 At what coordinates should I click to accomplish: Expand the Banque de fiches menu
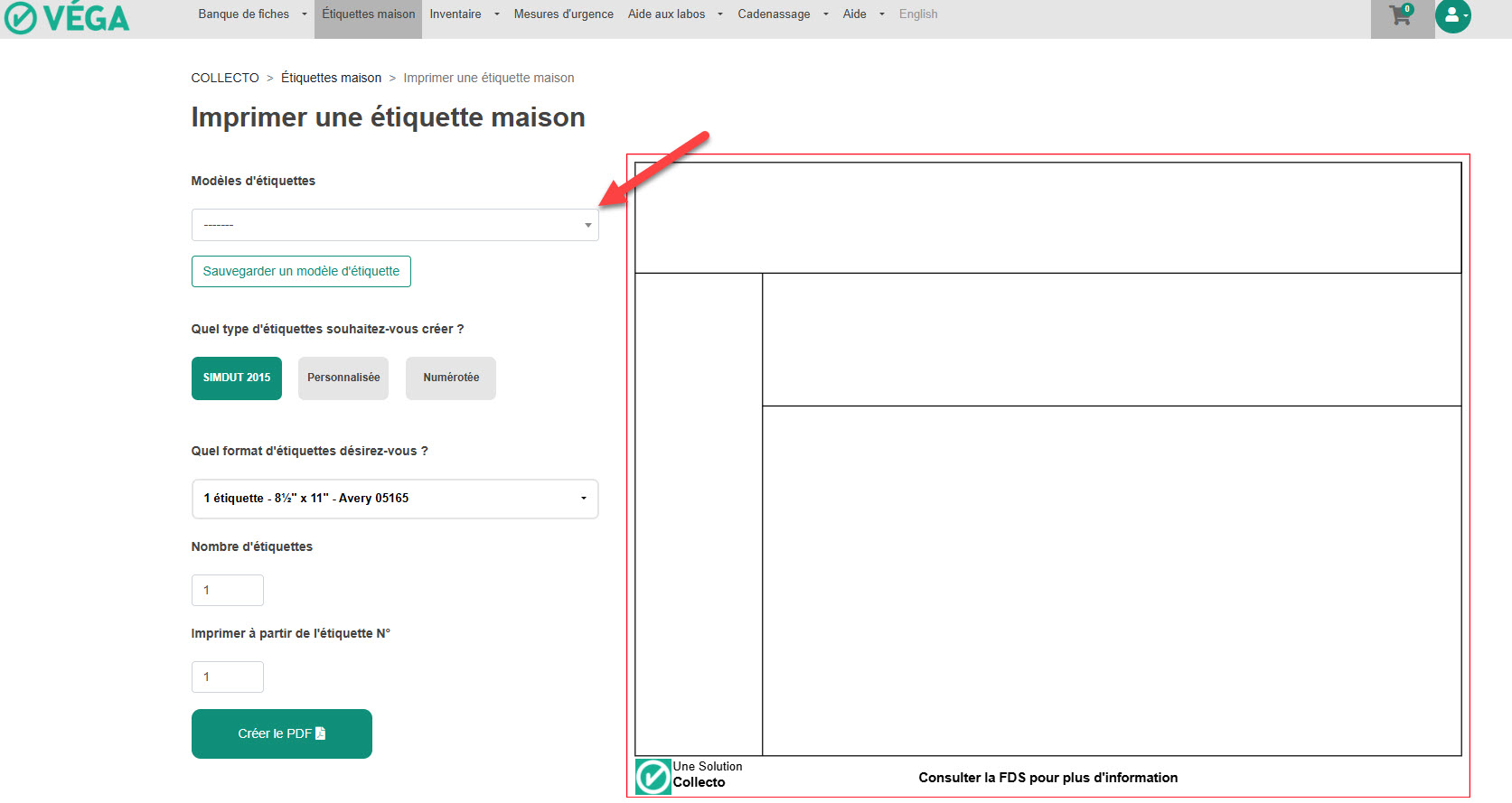pyautogui.click(x=252, y=14)
